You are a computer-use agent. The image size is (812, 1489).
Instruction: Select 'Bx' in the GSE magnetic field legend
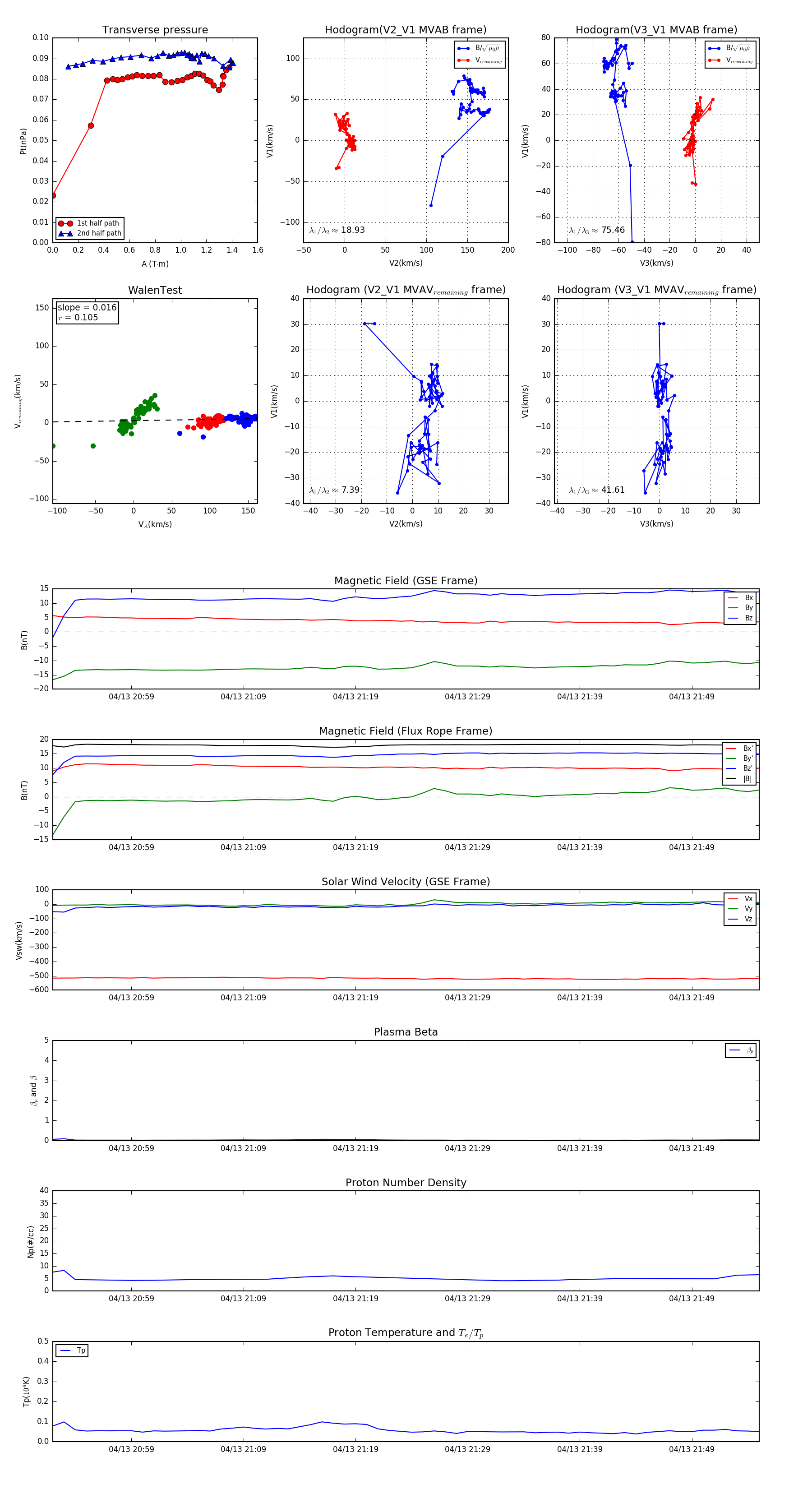click(741, 598)
